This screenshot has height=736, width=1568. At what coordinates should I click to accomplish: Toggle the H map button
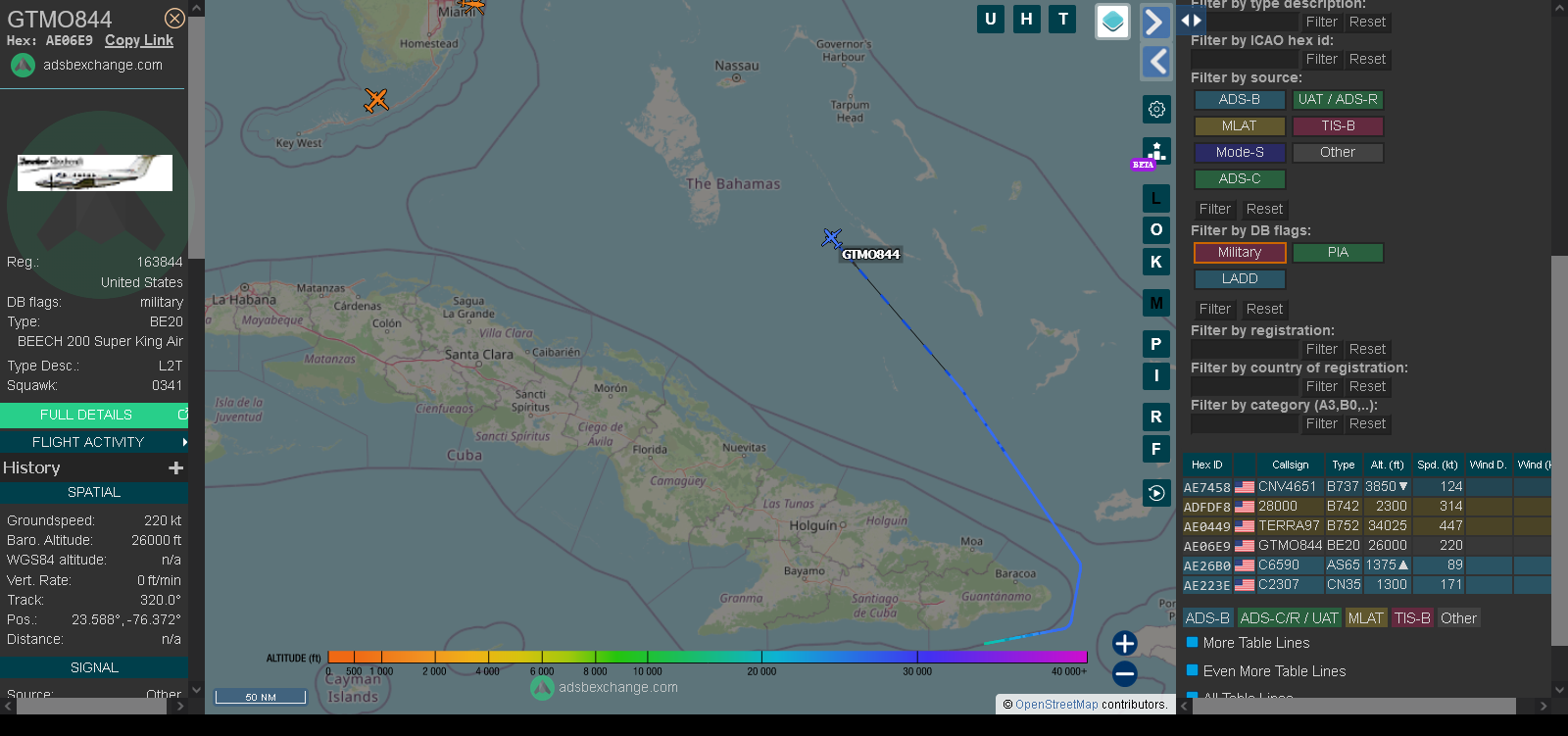[x=1027, y=19]
